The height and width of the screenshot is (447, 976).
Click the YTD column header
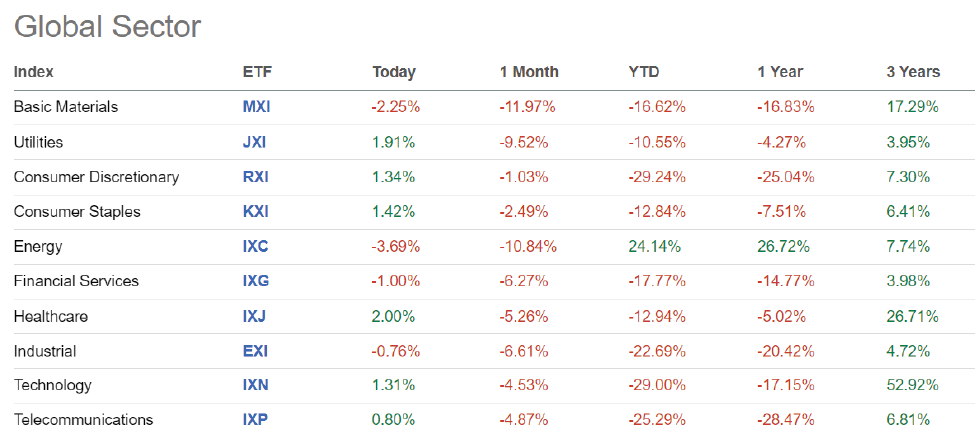644,72
